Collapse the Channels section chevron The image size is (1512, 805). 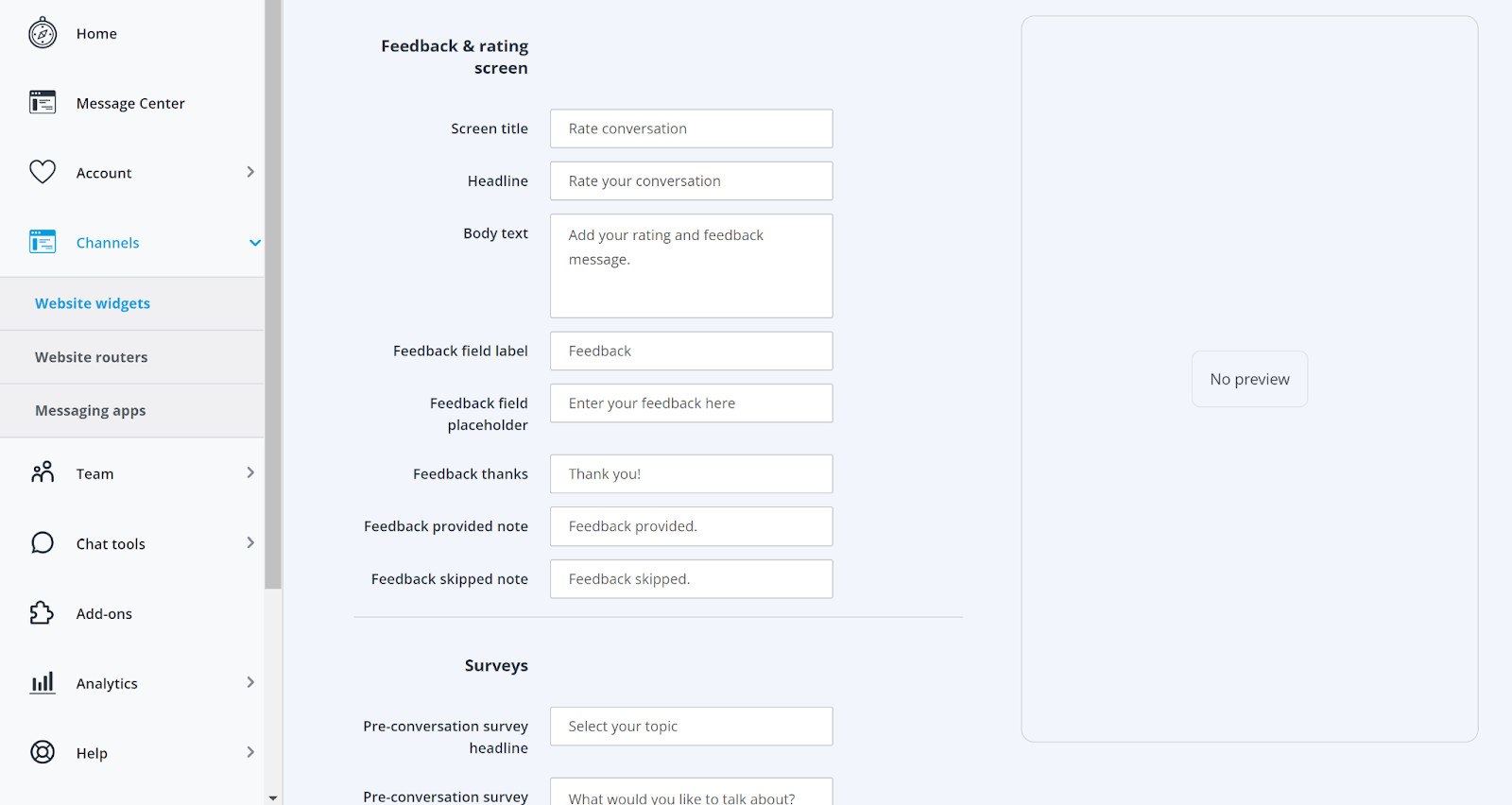(254, 243)
